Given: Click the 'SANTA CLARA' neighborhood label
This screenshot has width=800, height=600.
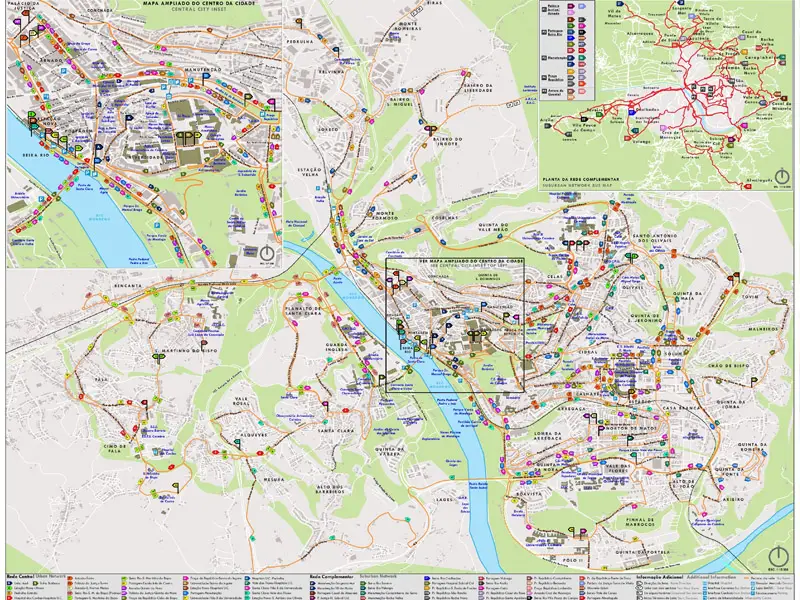Looking at the screenshot, I should tap(336, 431).
